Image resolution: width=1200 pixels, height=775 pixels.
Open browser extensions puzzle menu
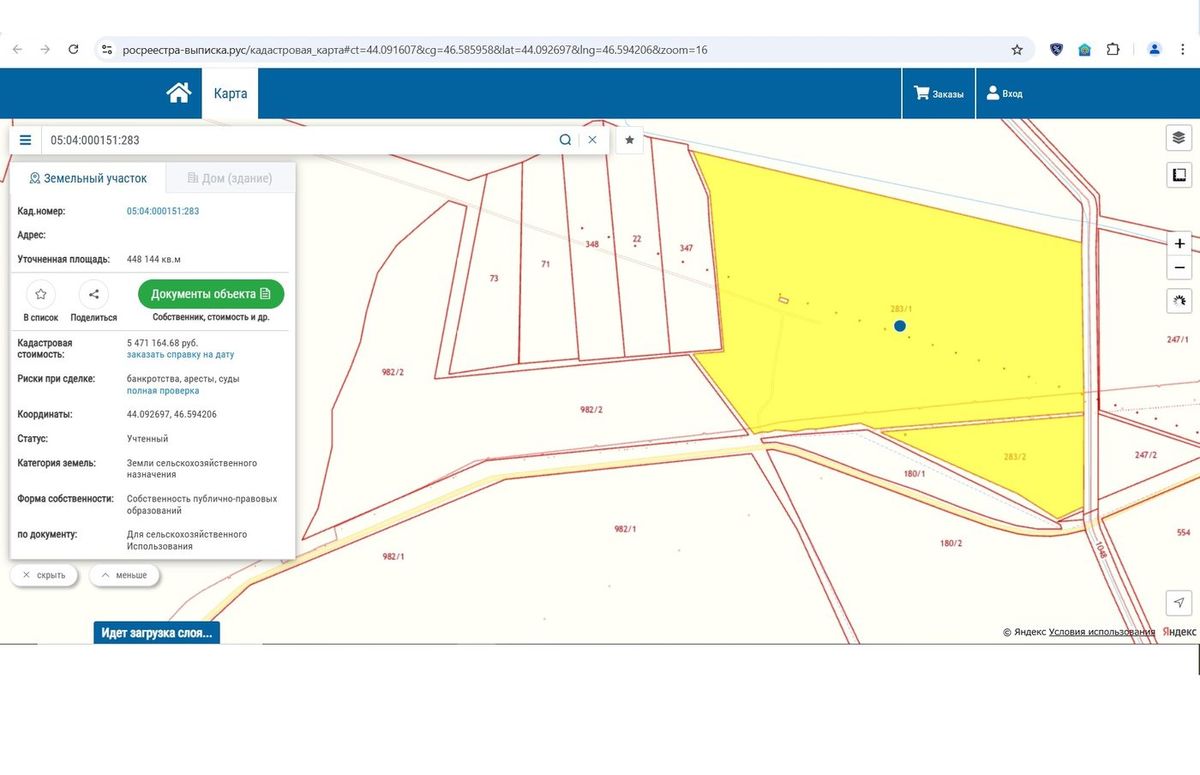tap(1113, 49)
